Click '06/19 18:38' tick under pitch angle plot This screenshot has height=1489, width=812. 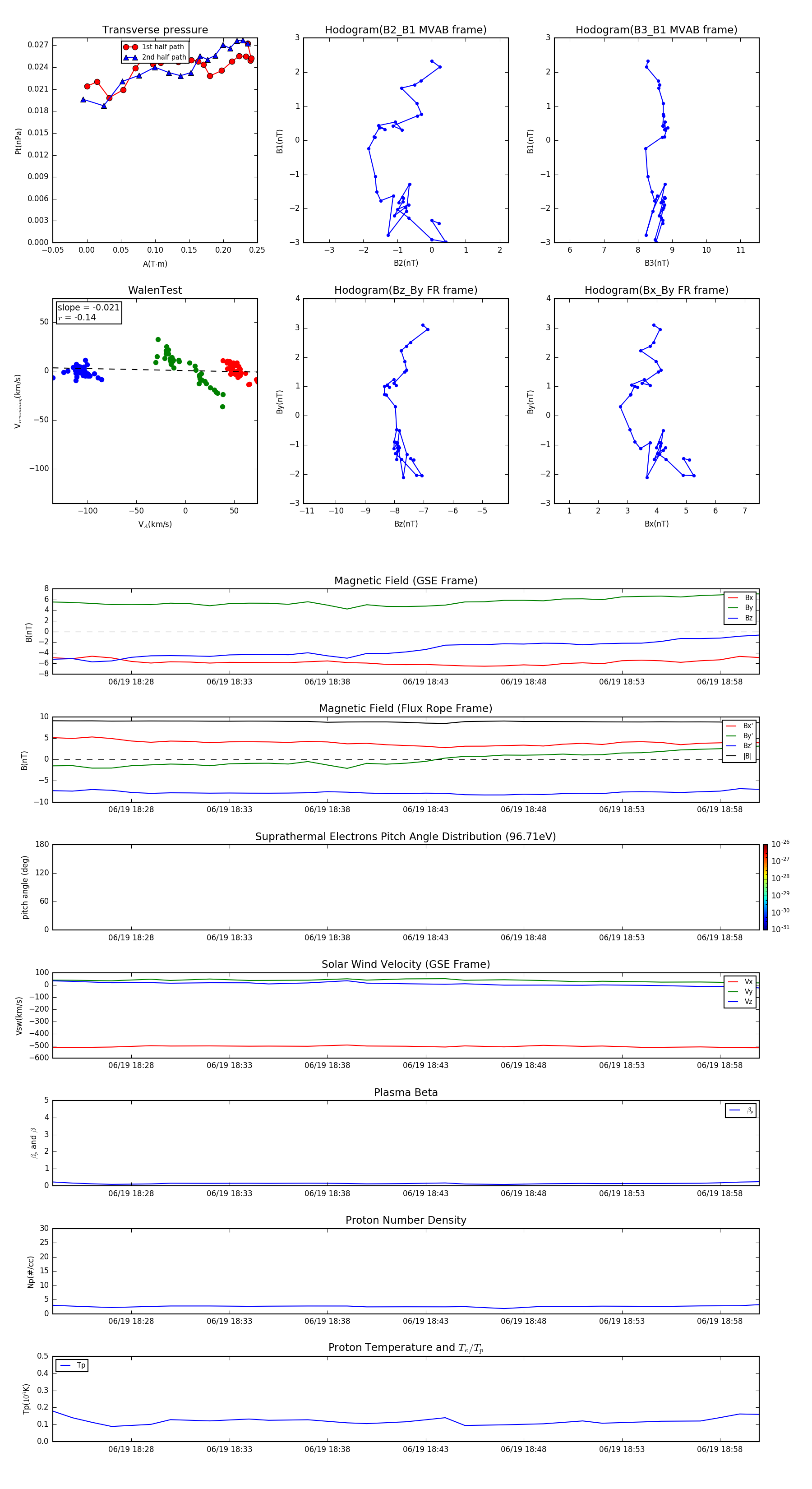pos(327,938)
